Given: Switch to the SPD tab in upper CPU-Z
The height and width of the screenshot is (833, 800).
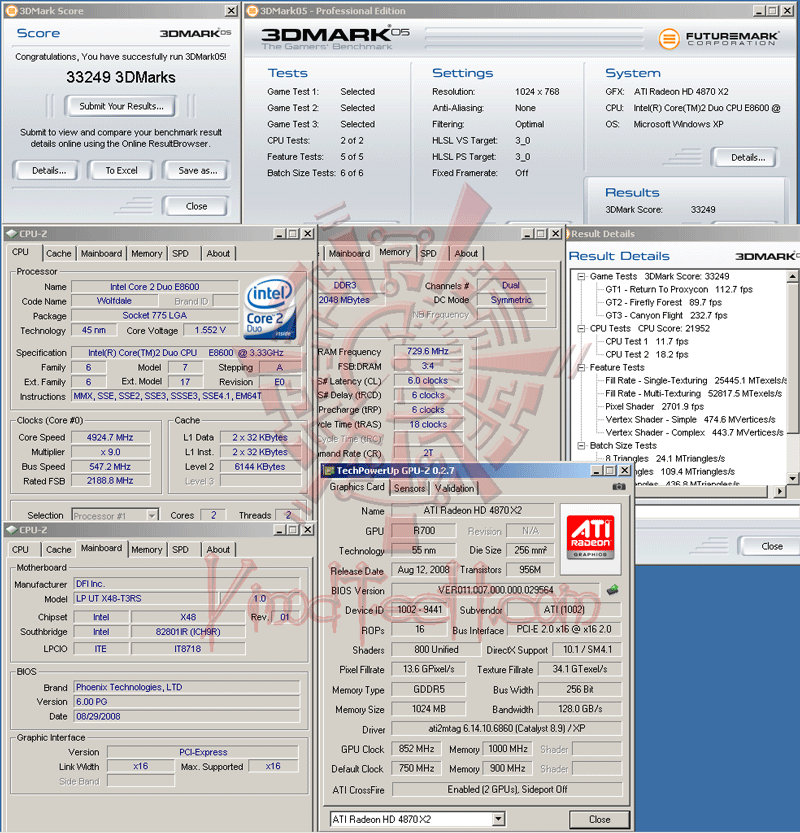Looking at the screenshot, I should [180, 253].
